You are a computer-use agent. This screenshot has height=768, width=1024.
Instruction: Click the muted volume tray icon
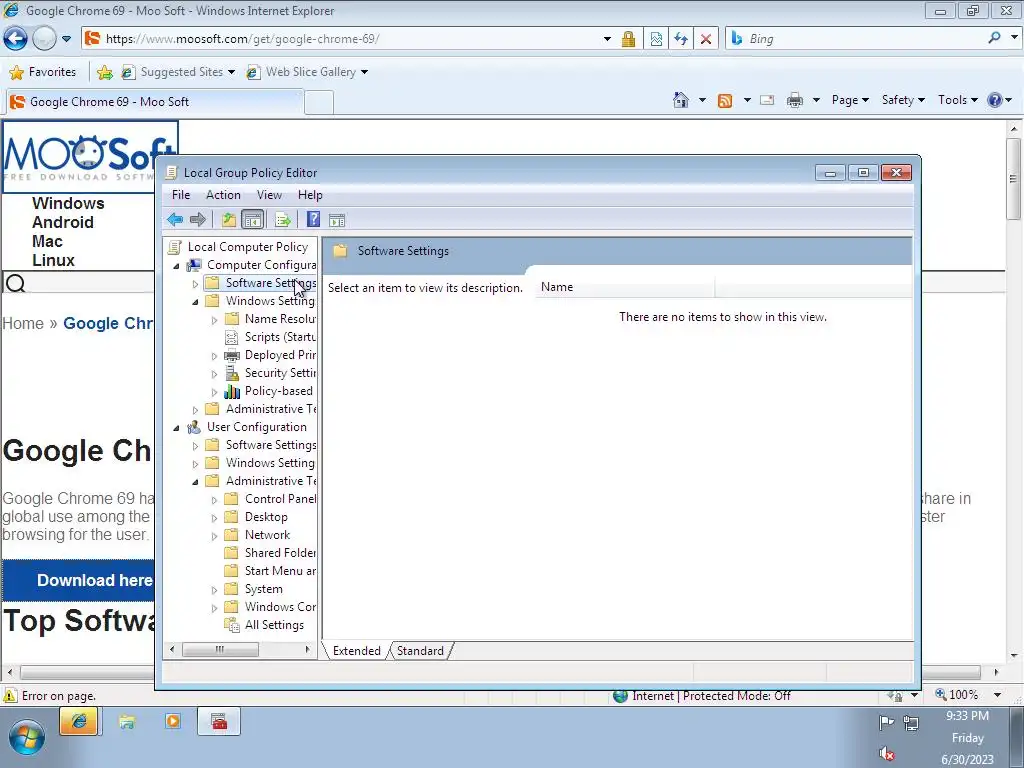coord(886,754)
